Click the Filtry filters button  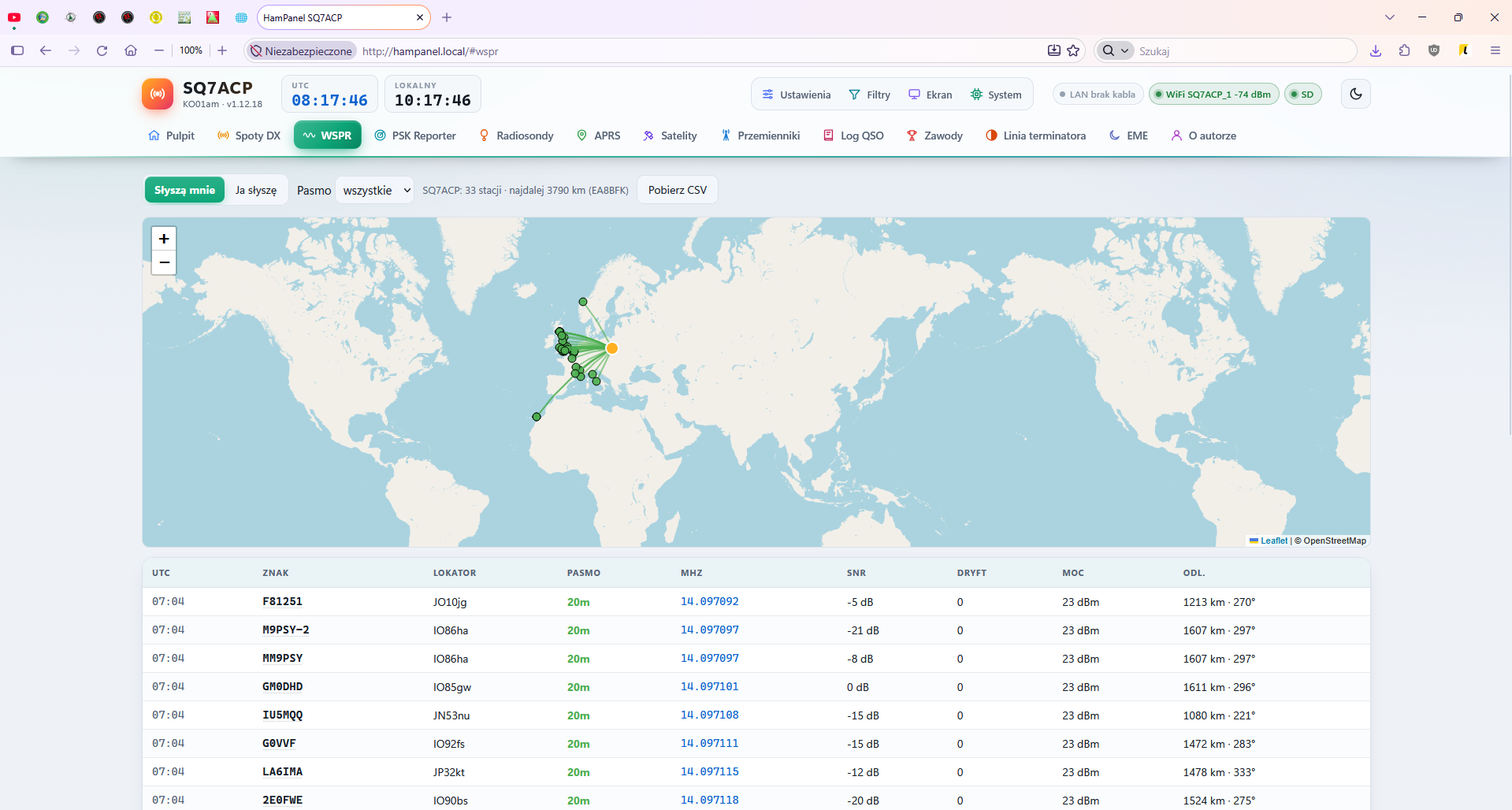coord(869,95)
